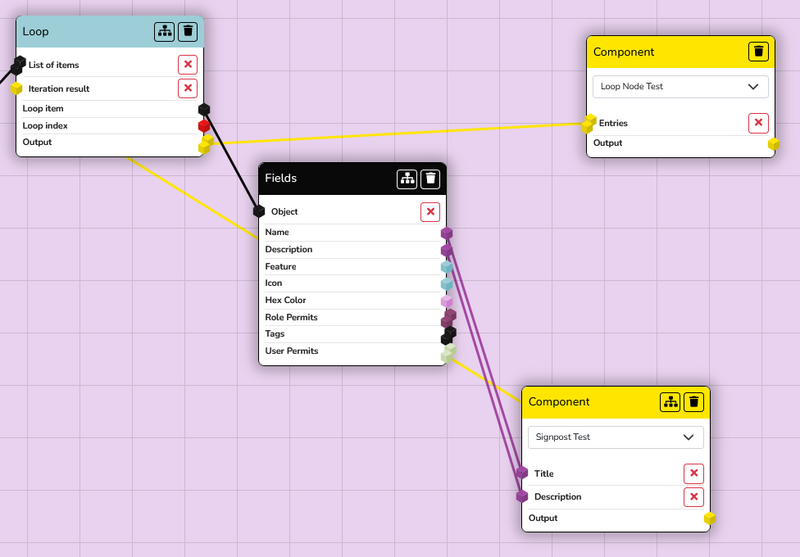Click the 'Role Permits' field label
The image size is (800, 557).
pyautogui.click(x=291, y=317)
